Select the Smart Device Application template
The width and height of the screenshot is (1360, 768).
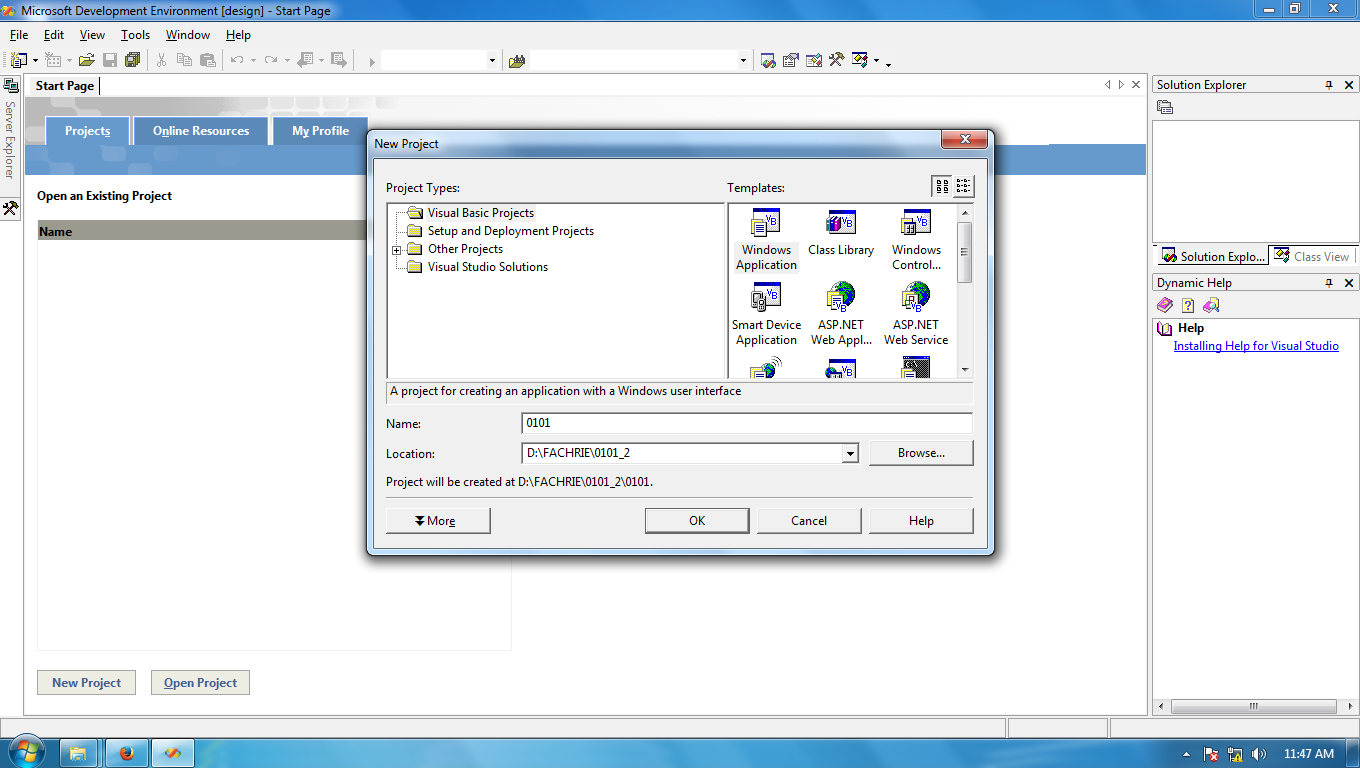(766, 315)
